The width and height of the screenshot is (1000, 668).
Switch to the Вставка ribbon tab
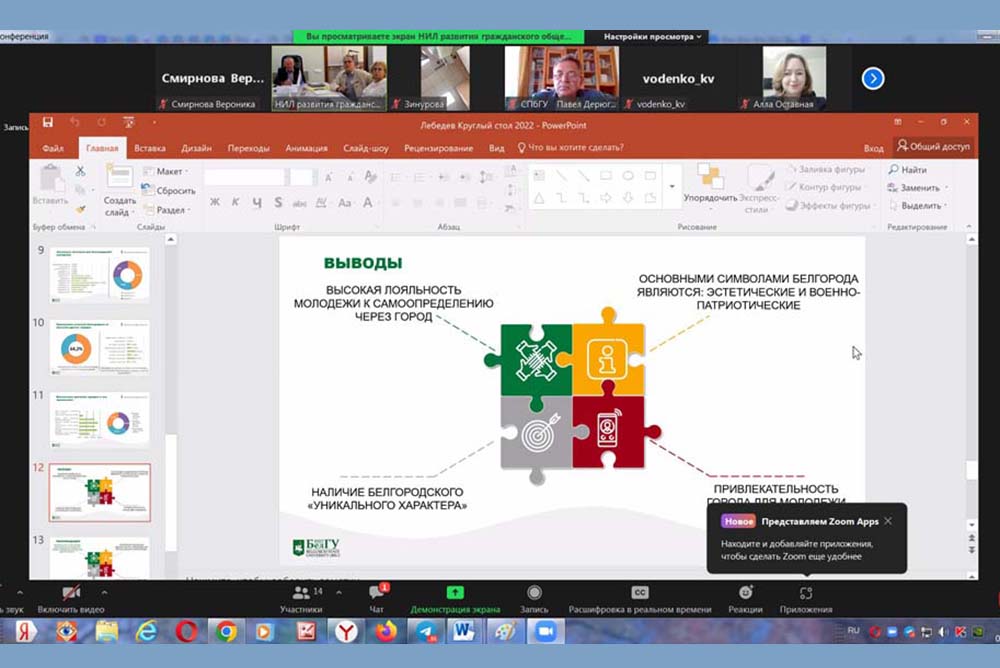150,148
